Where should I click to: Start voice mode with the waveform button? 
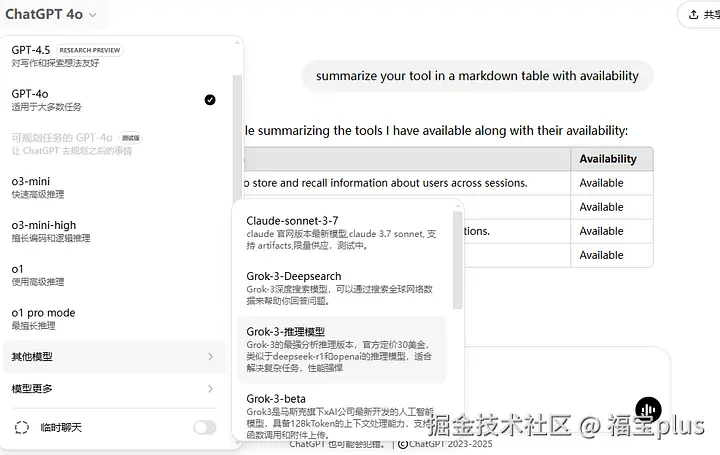point(648,410)
